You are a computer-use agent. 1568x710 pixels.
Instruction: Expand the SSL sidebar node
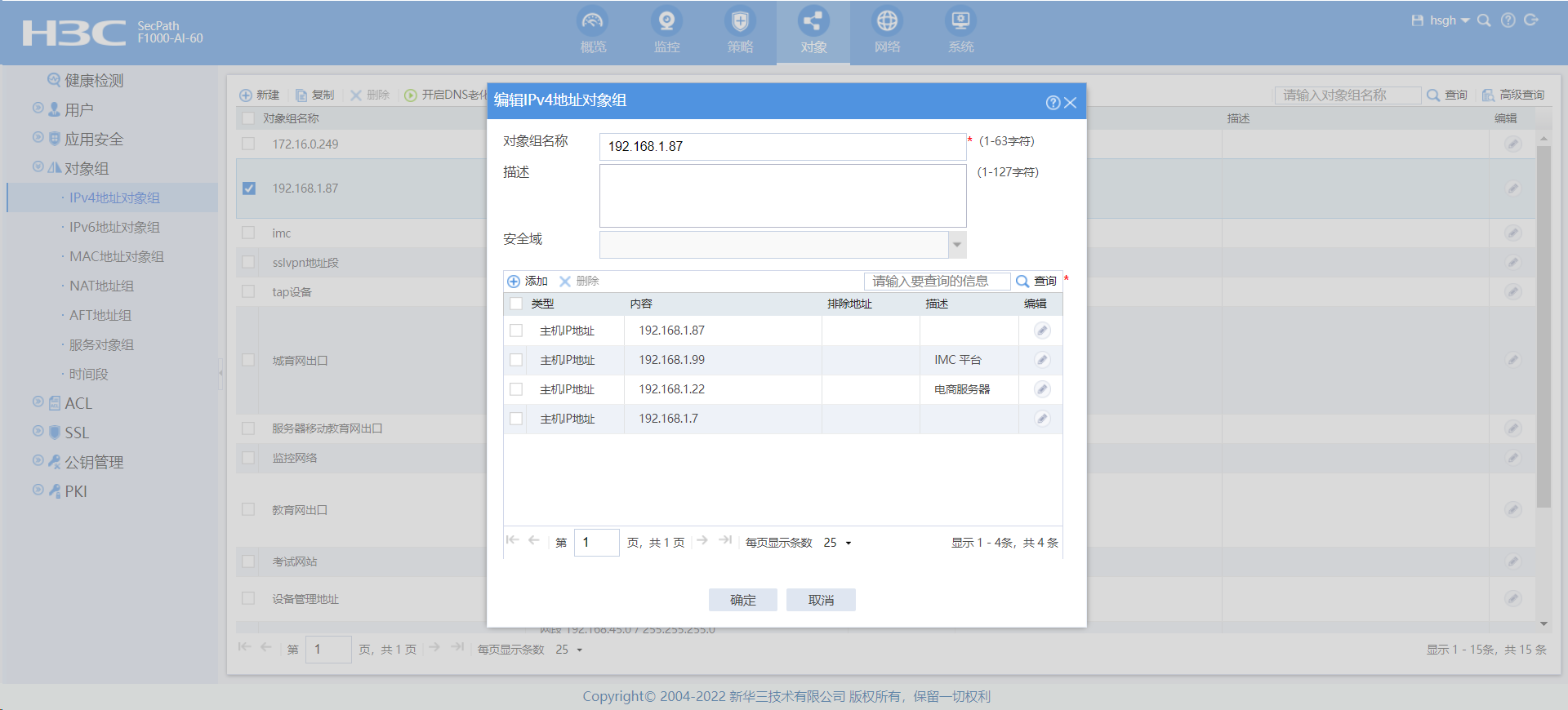(x=38, y=431)
